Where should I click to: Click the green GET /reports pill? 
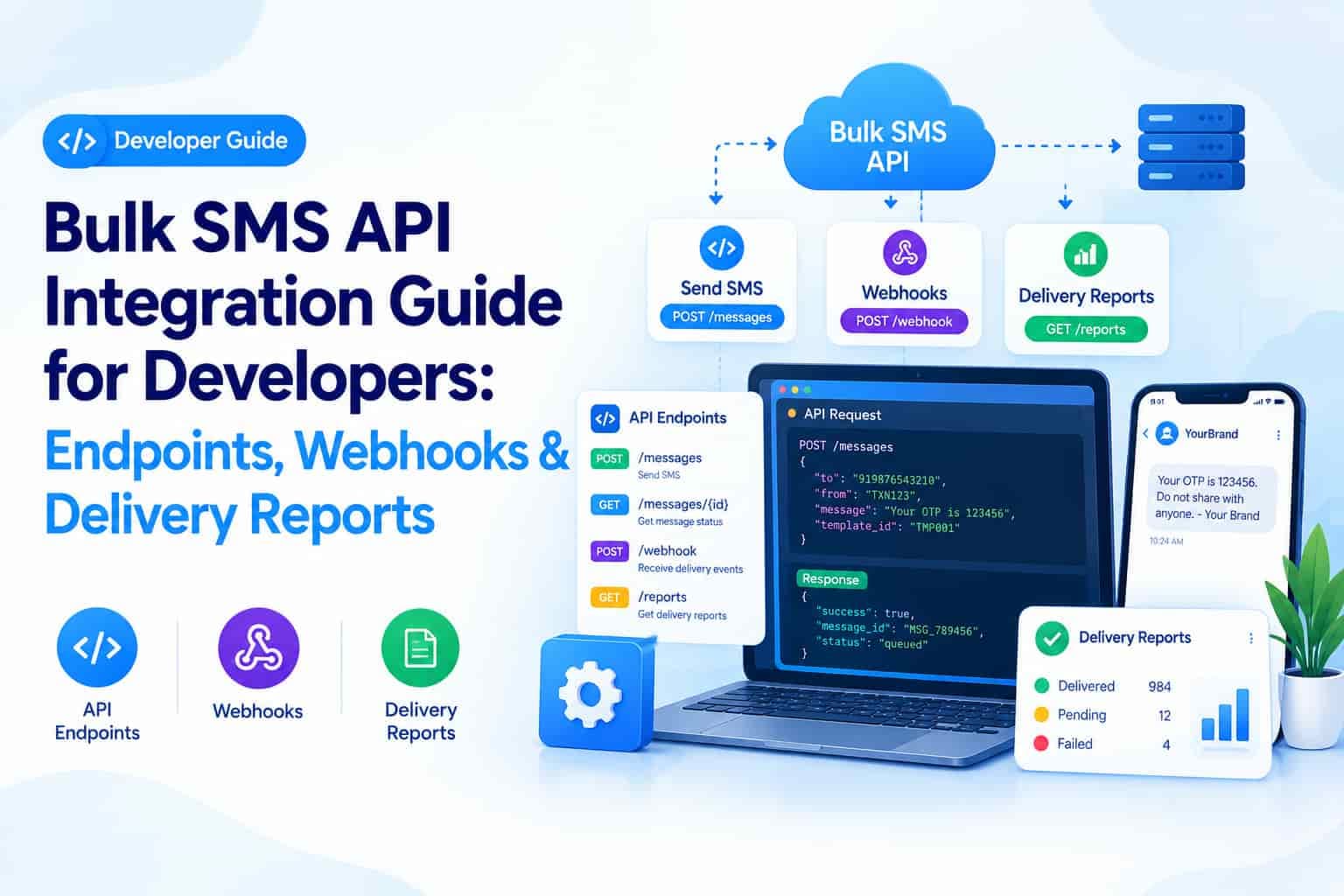click(x=1086, y=329)
